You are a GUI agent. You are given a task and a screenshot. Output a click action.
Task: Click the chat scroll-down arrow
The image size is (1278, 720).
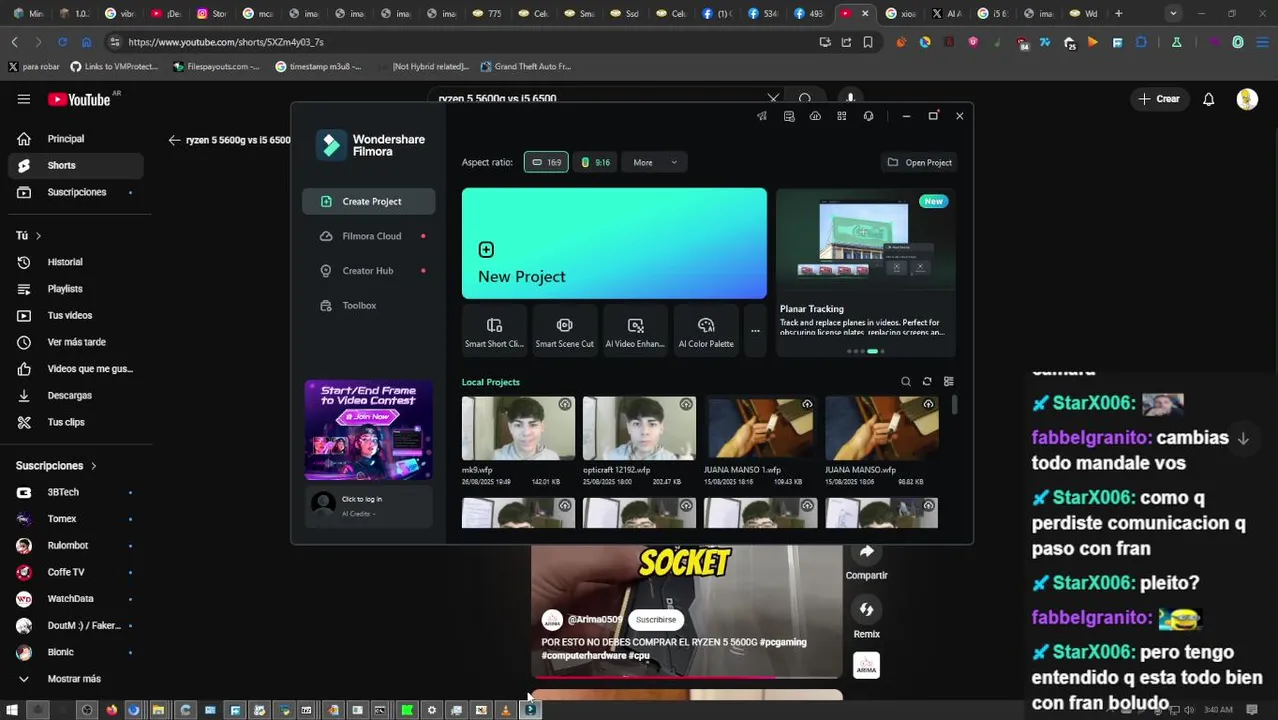click(1243, 439)
